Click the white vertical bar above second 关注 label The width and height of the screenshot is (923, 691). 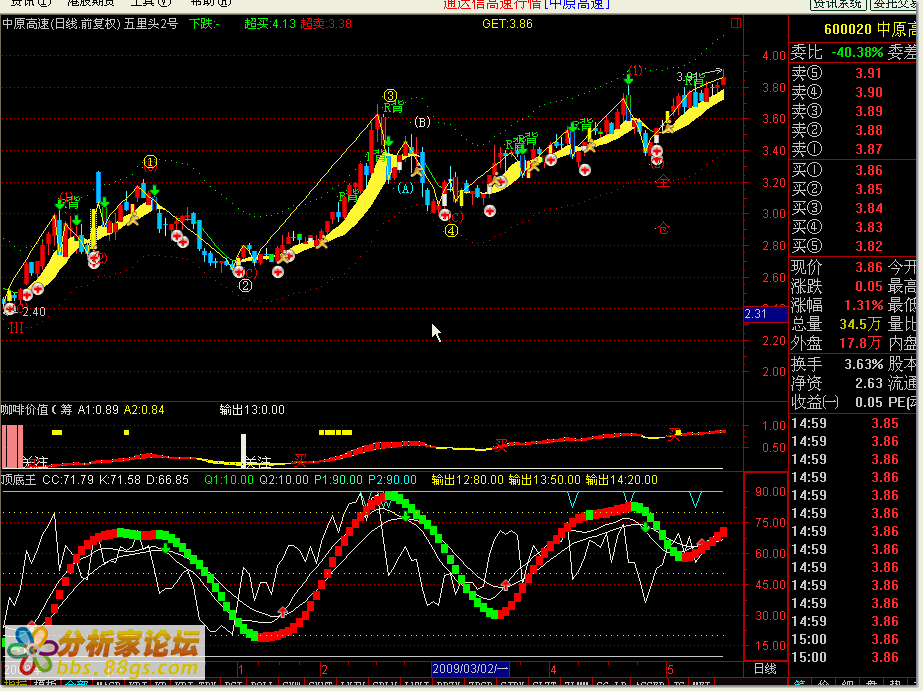tap(244, 451)
